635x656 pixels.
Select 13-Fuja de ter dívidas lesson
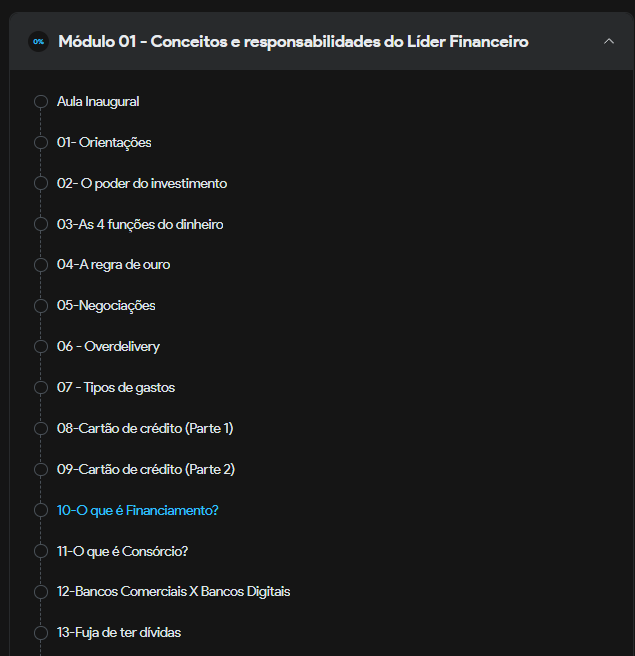[x=119, y=632]
